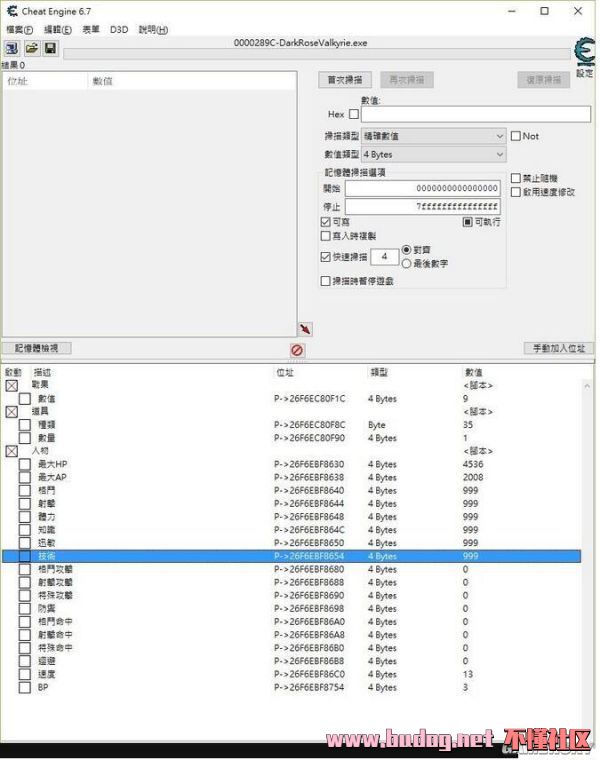Click the 還原掃描 Undo Scan button
This screenshot has height=760, width=600.
tap(544, 79)
